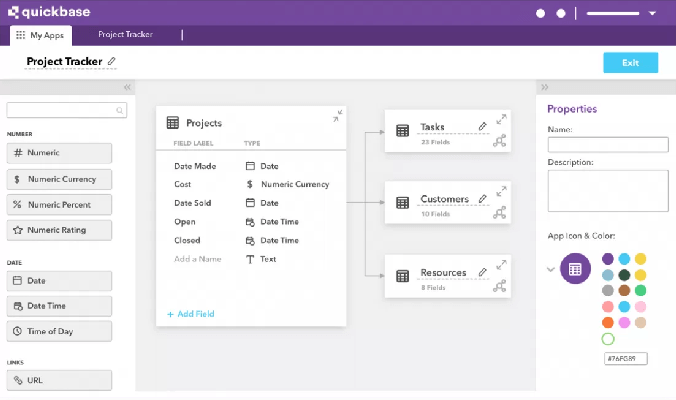
Task: Choose the gray color swatch
Action: (x=608, y=291)
